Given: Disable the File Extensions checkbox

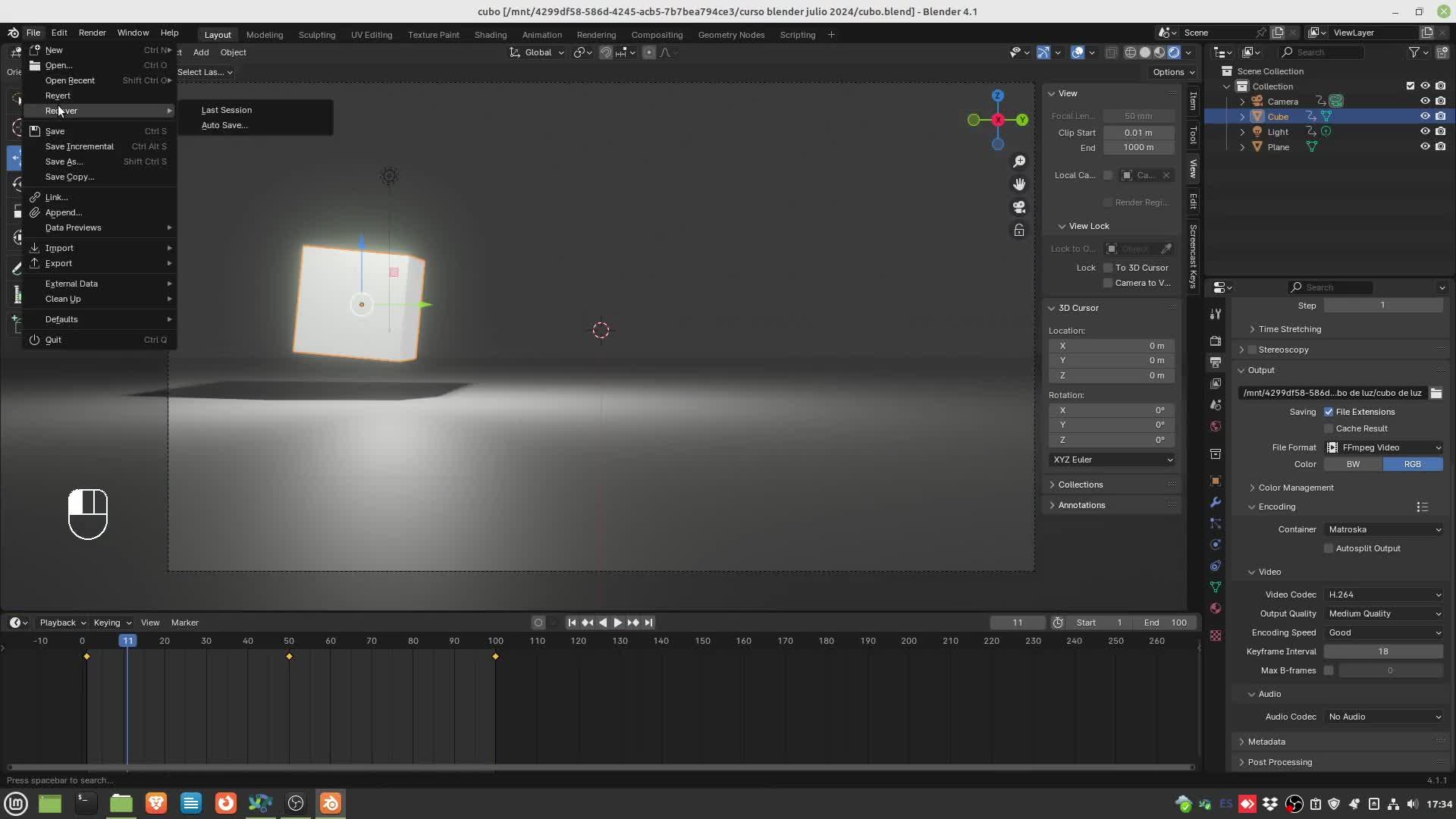Looking at the screenshot, I should (1329, 412).
